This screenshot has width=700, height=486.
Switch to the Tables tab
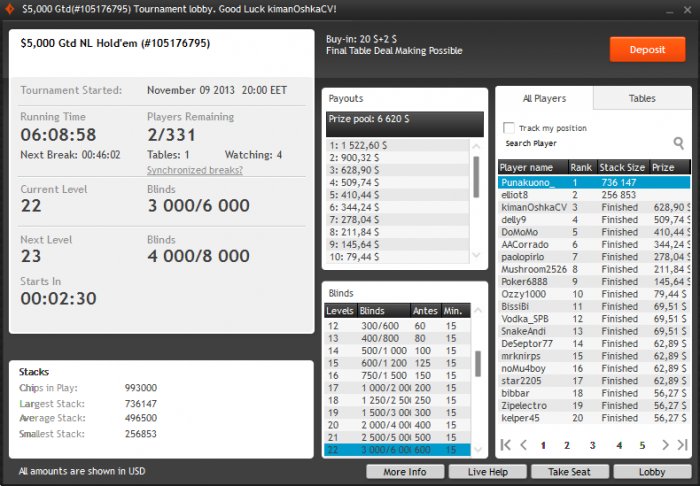[642, 98]
